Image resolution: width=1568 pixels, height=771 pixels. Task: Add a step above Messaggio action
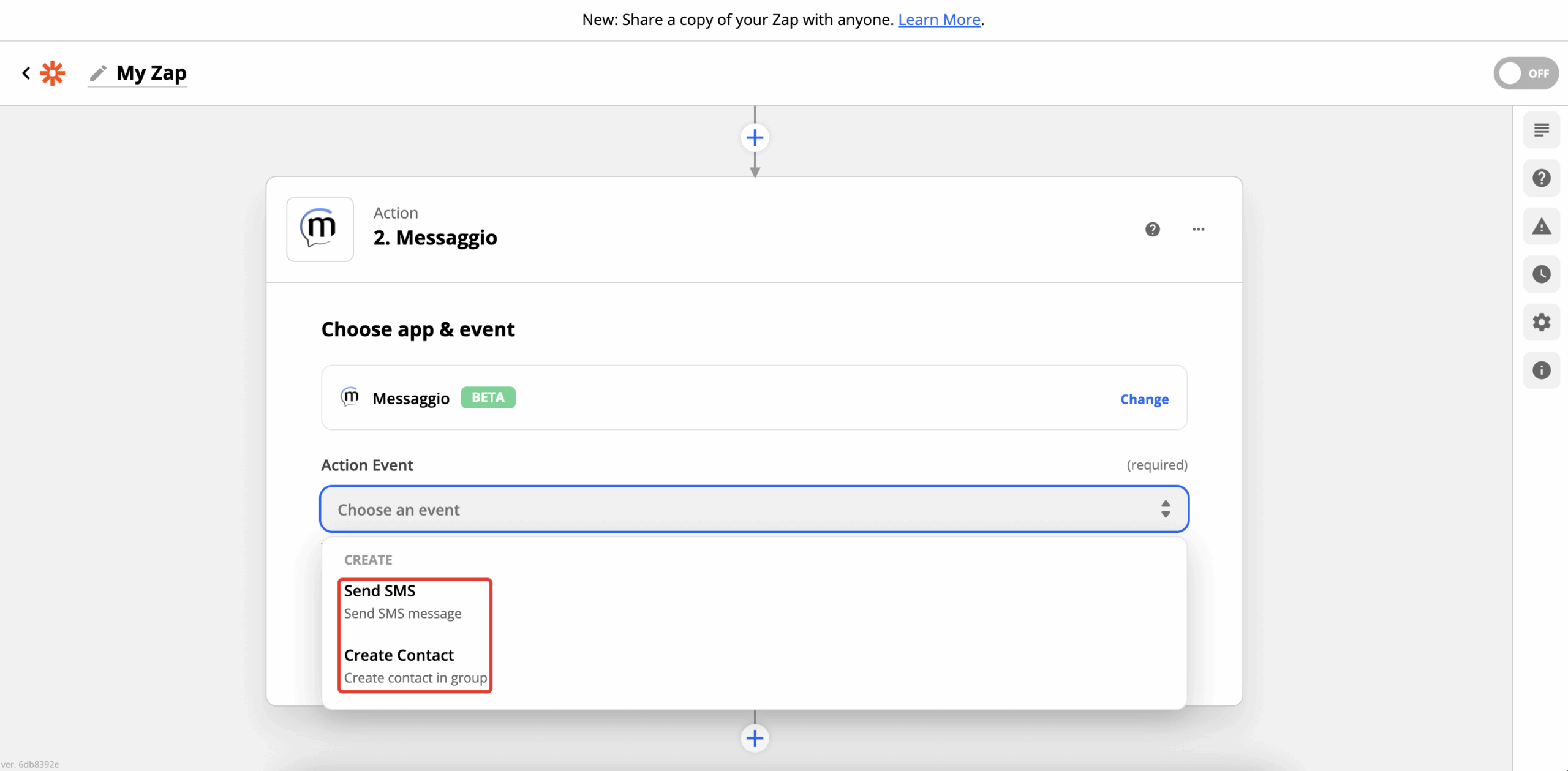(755, 138)
